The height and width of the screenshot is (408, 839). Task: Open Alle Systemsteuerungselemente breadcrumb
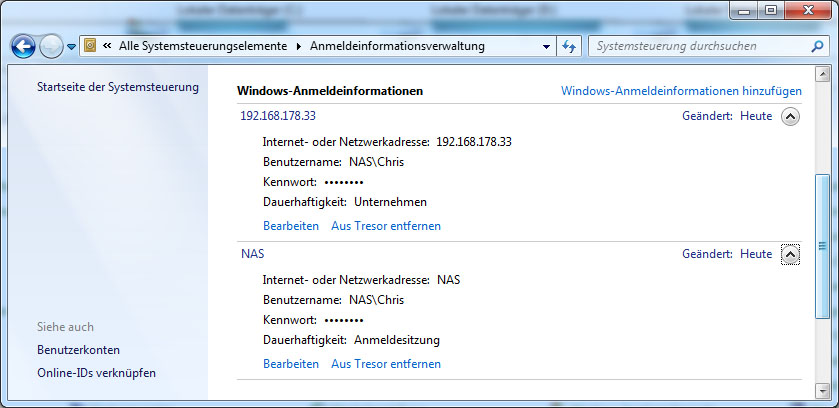click(x=203, y=46)
